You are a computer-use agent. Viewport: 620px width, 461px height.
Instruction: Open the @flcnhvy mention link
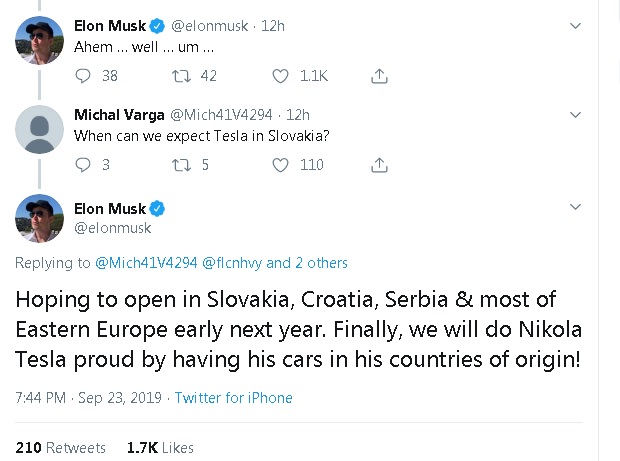point(232,263)
